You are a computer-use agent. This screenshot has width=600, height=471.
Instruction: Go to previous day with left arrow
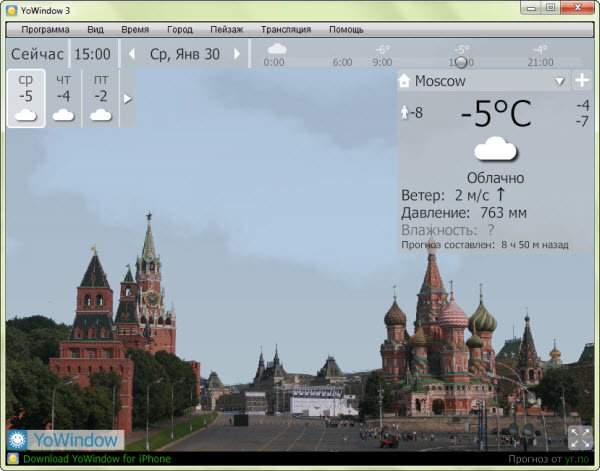click(133, 54)
